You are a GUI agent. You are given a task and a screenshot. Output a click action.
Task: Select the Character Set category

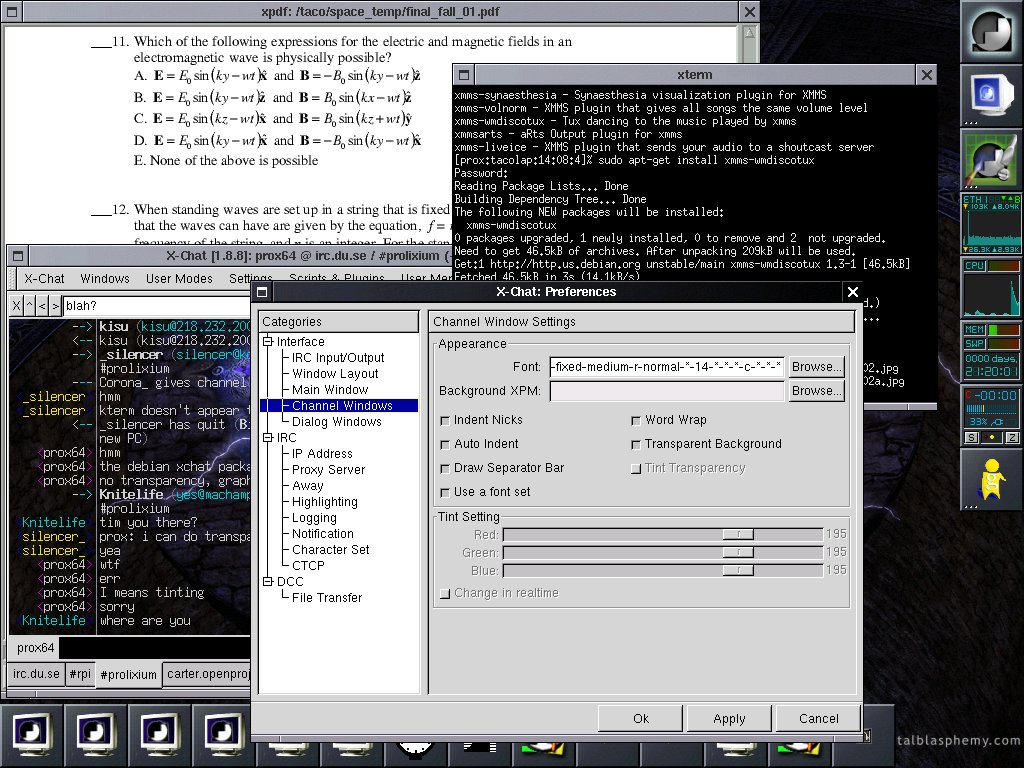click(x=330, y=549)
